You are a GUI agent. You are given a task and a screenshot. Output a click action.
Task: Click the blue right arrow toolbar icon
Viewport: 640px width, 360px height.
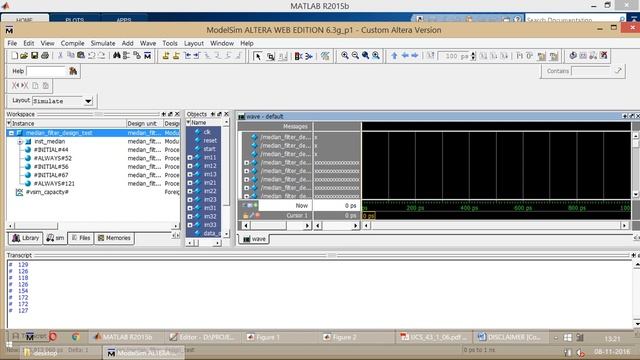click(x=415, y=56)
